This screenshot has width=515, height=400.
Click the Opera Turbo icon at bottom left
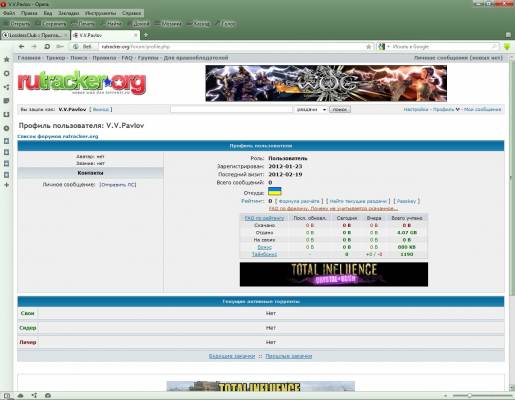(x=48, y=395)
